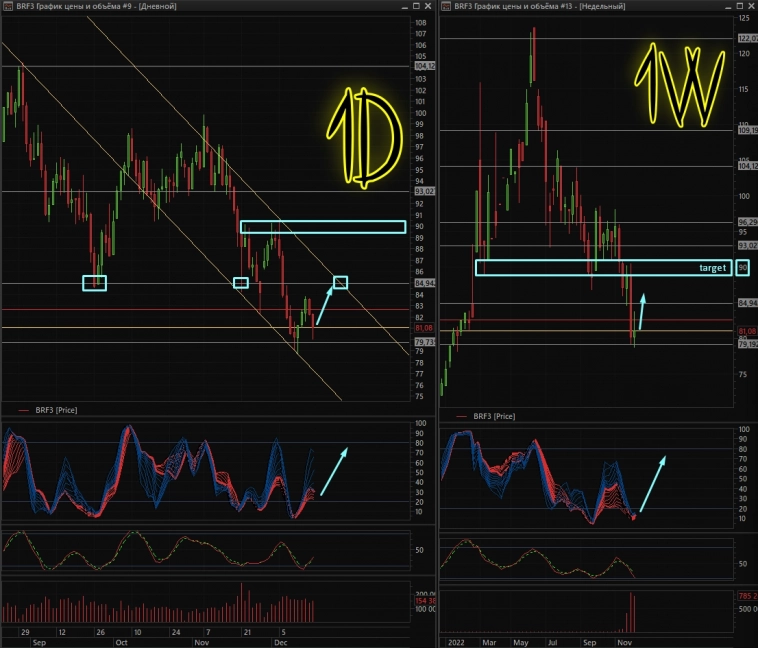Focus the daily chart title bar
Viewport: 758px width, 648px height.
[x=200, y=6]
